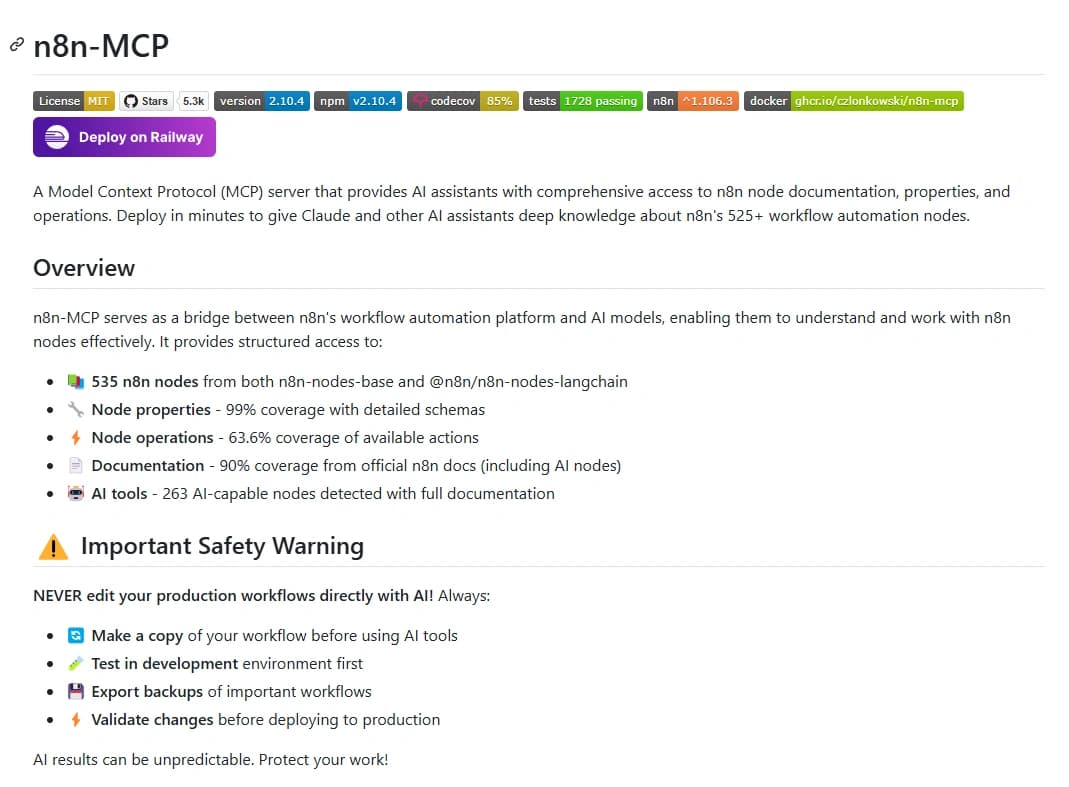The width and height of the screenshot is (1069, 787).
Task: Select the Overview section heading
Action: [84, 268]
